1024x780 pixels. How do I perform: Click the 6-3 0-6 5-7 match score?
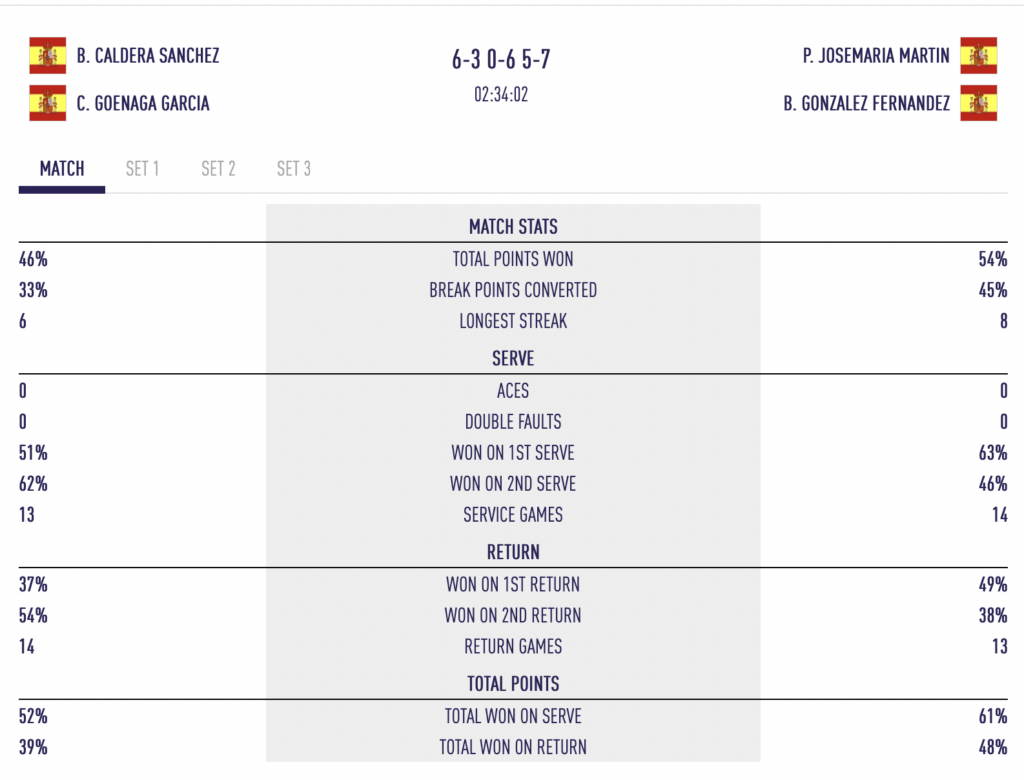(501, 60)
